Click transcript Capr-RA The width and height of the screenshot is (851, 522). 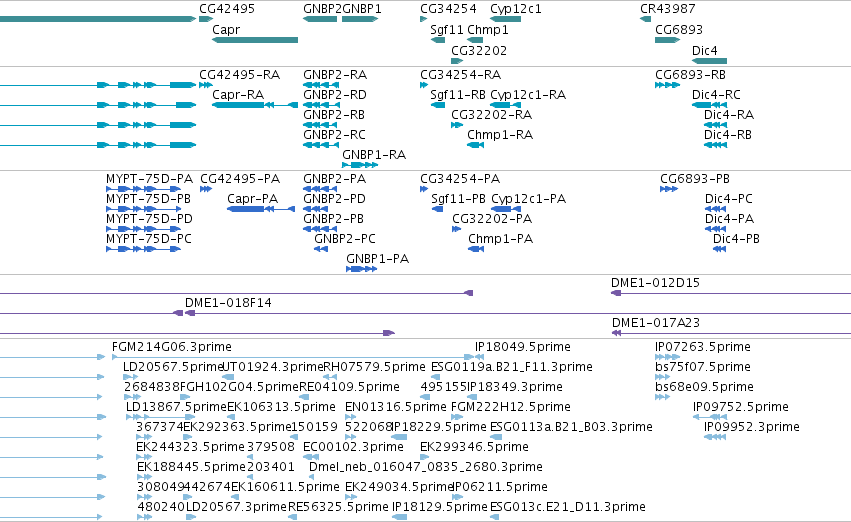tap(238, 95)
